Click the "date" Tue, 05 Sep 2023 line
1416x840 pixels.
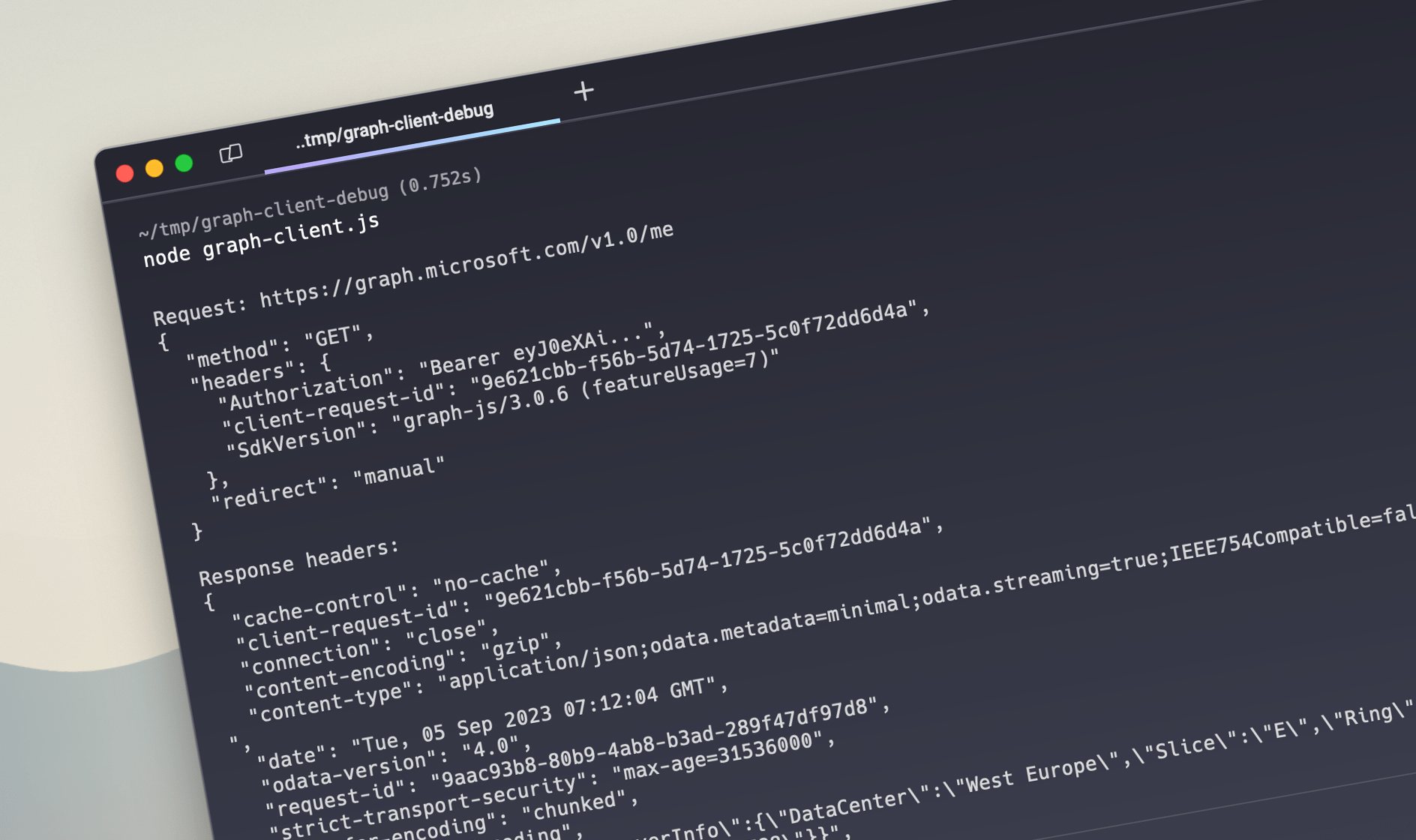492,724
